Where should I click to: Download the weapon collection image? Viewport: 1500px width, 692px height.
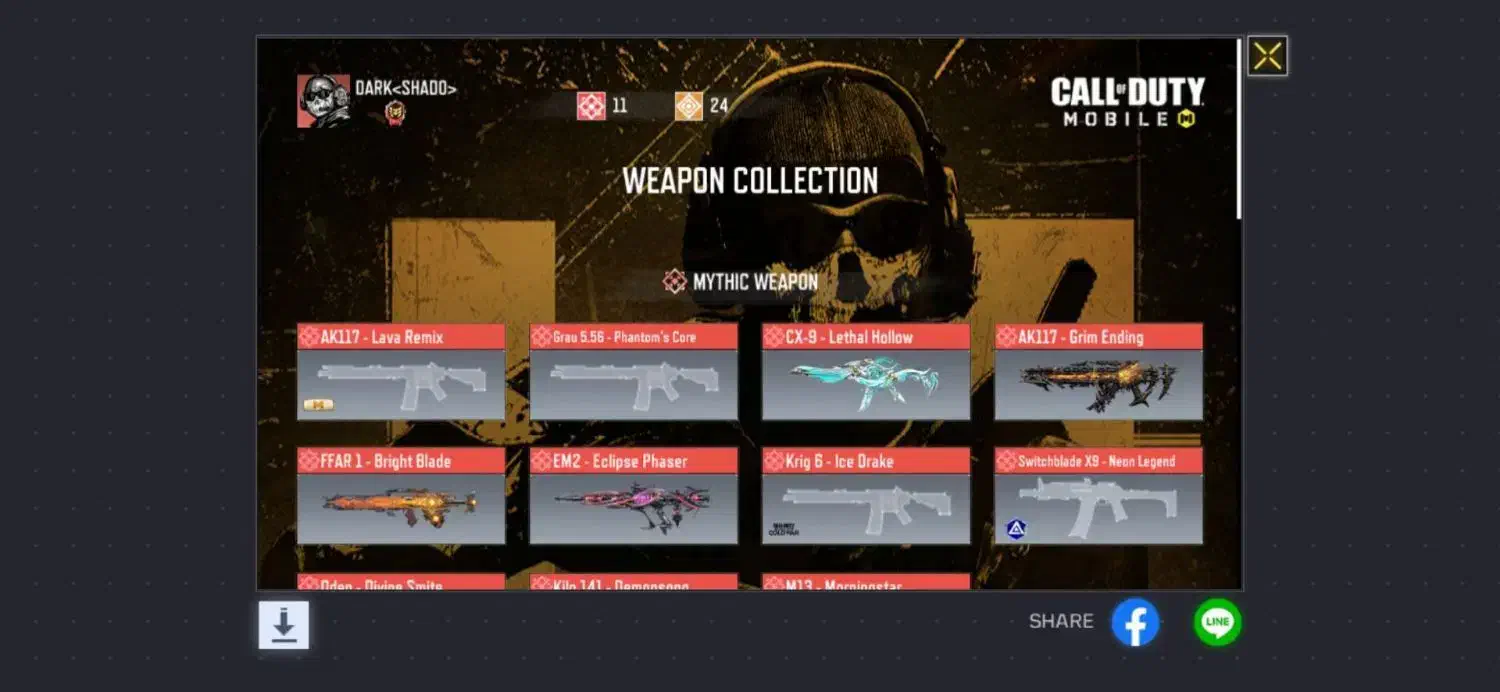point(284,625)
